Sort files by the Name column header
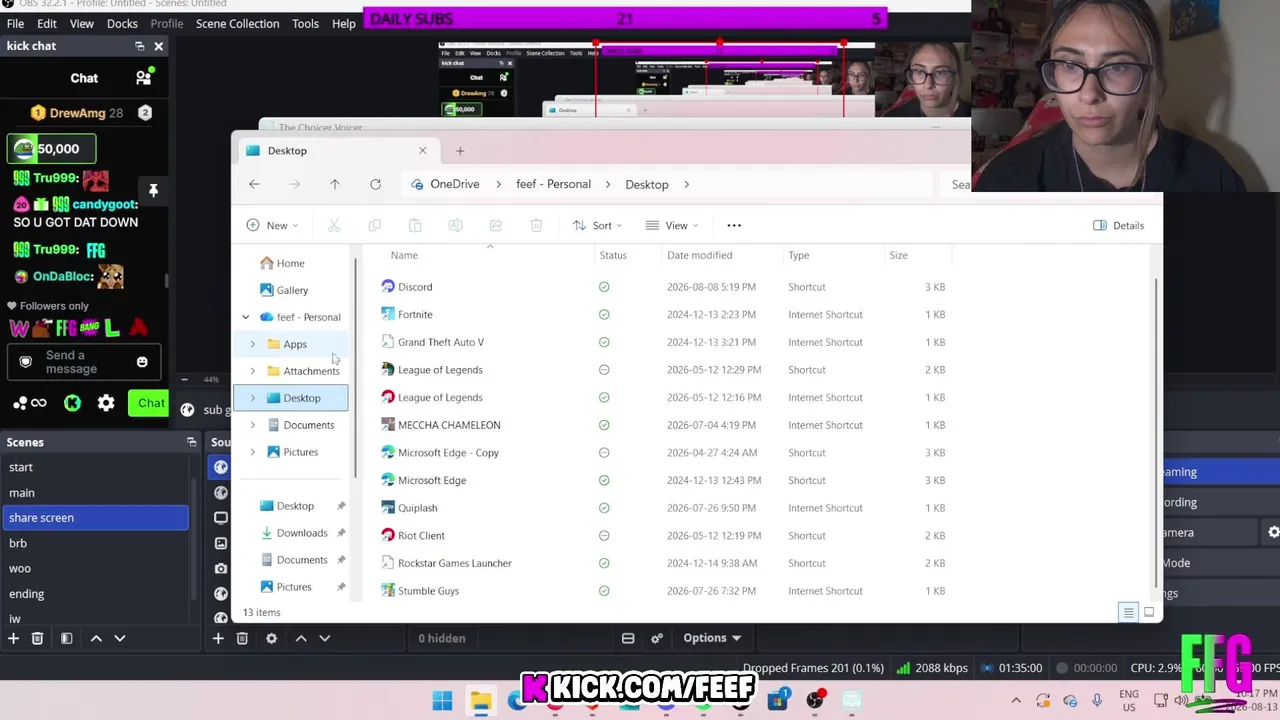This screenshot has width=1280, height=720. 404,255
